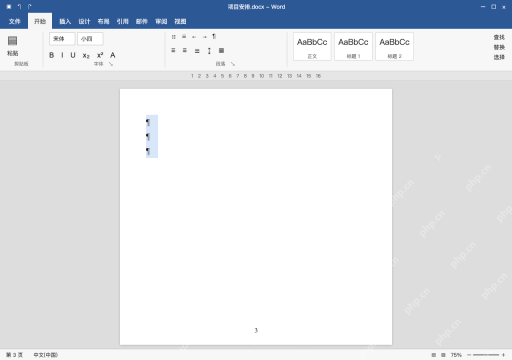The width and height of the screenshot is (512, 360).
Task: Zoom out with the minus button
Action: pos(469,355)
